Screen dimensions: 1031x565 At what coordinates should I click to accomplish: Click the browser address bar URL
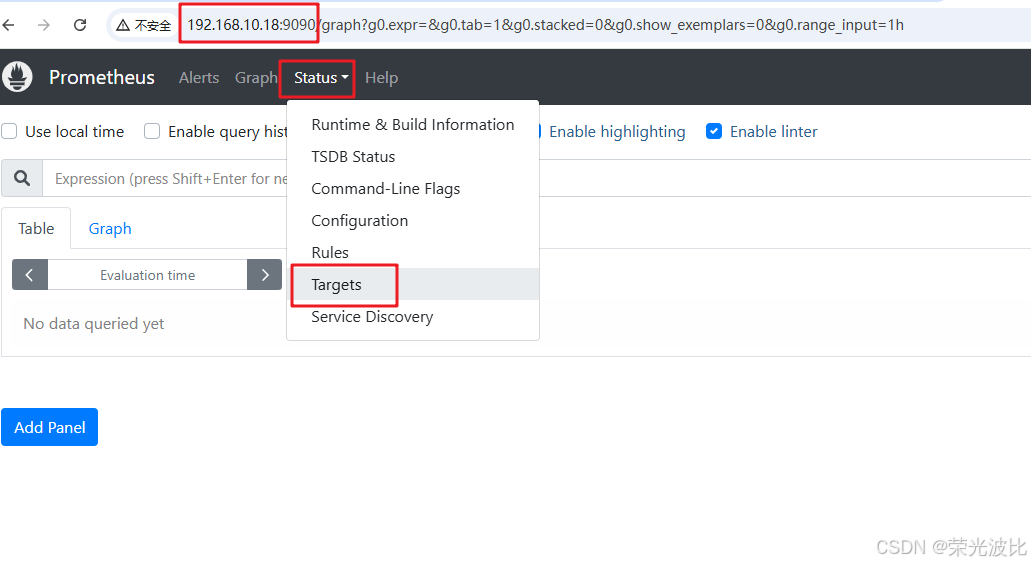545,25
